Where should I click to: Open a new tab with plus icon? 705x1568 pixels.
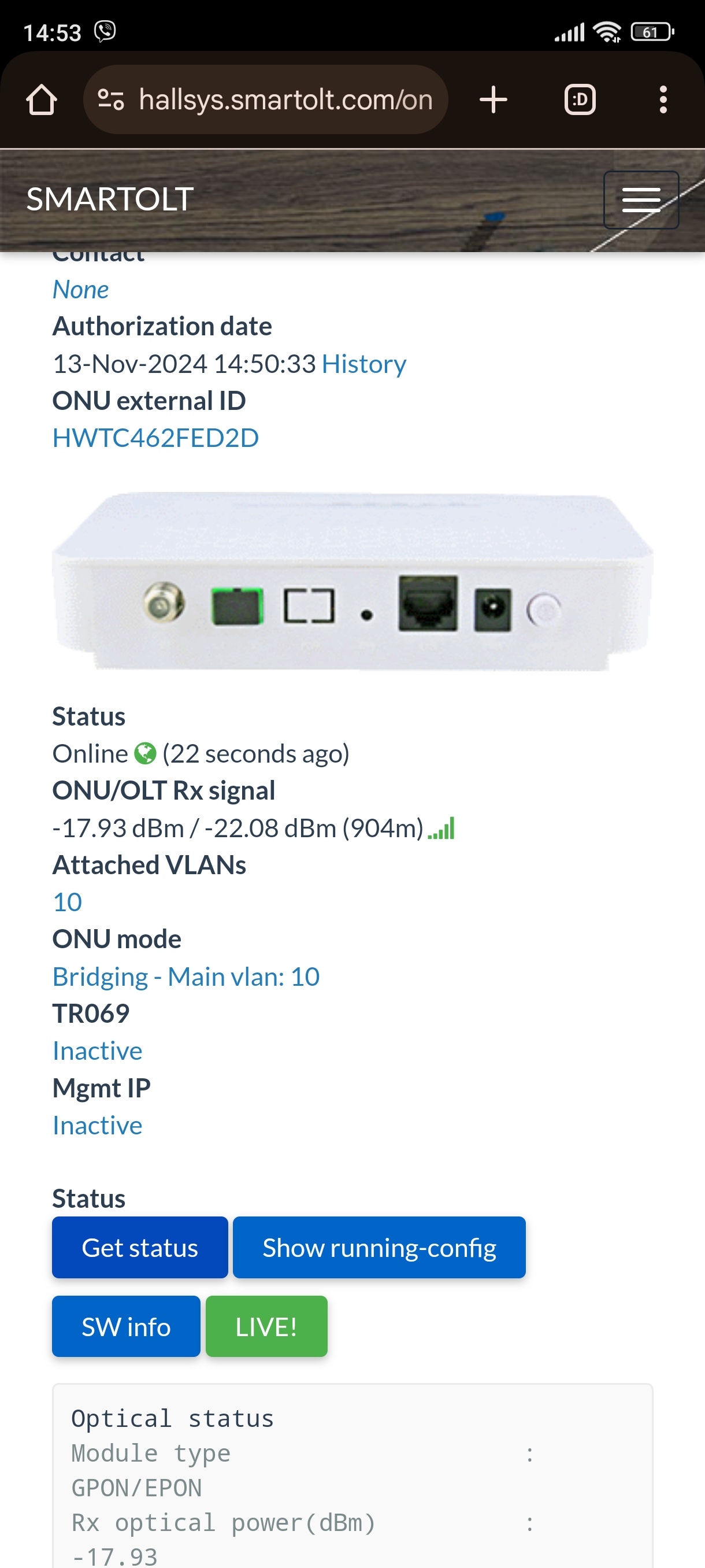click(x=493, y=99)
